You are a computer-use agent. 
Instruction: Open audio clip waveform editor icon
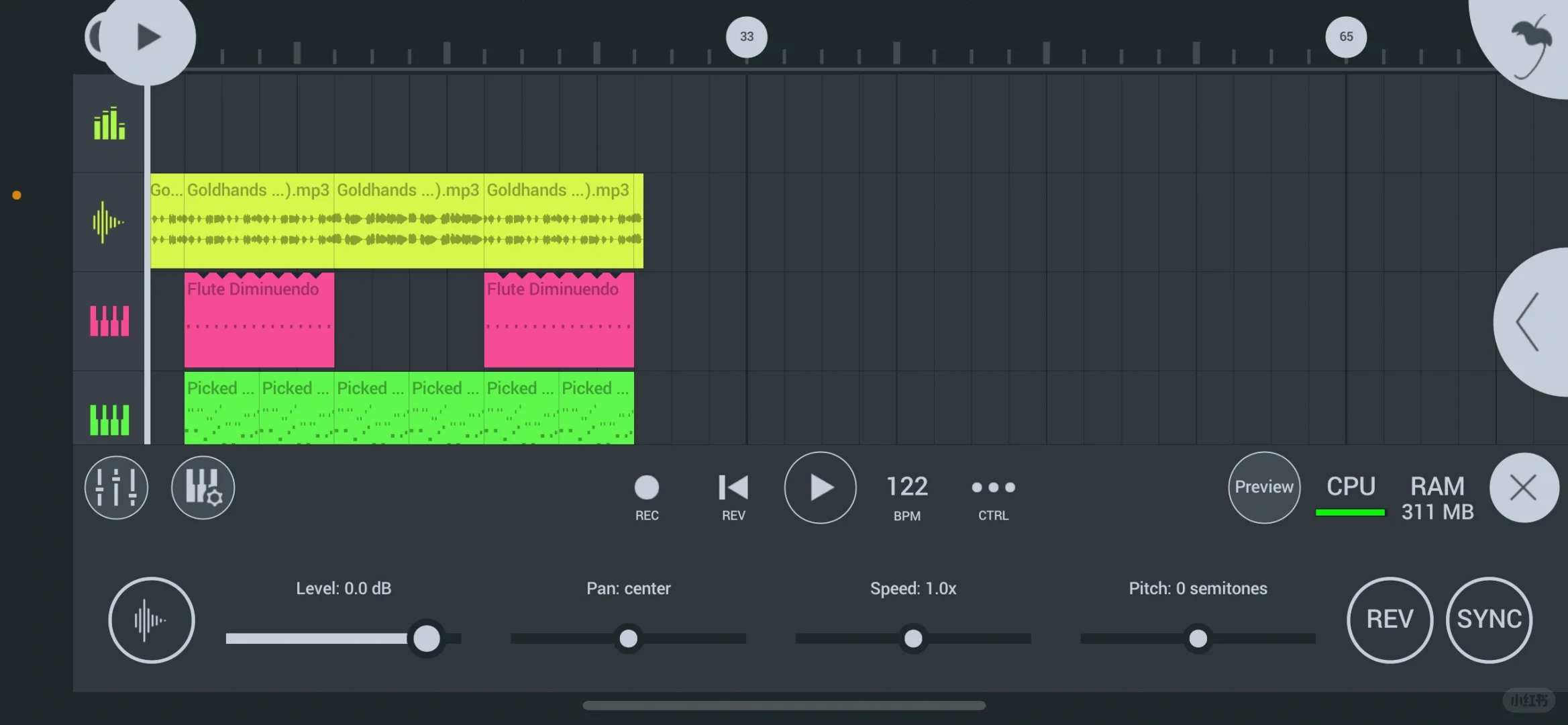tap(152, 620)
